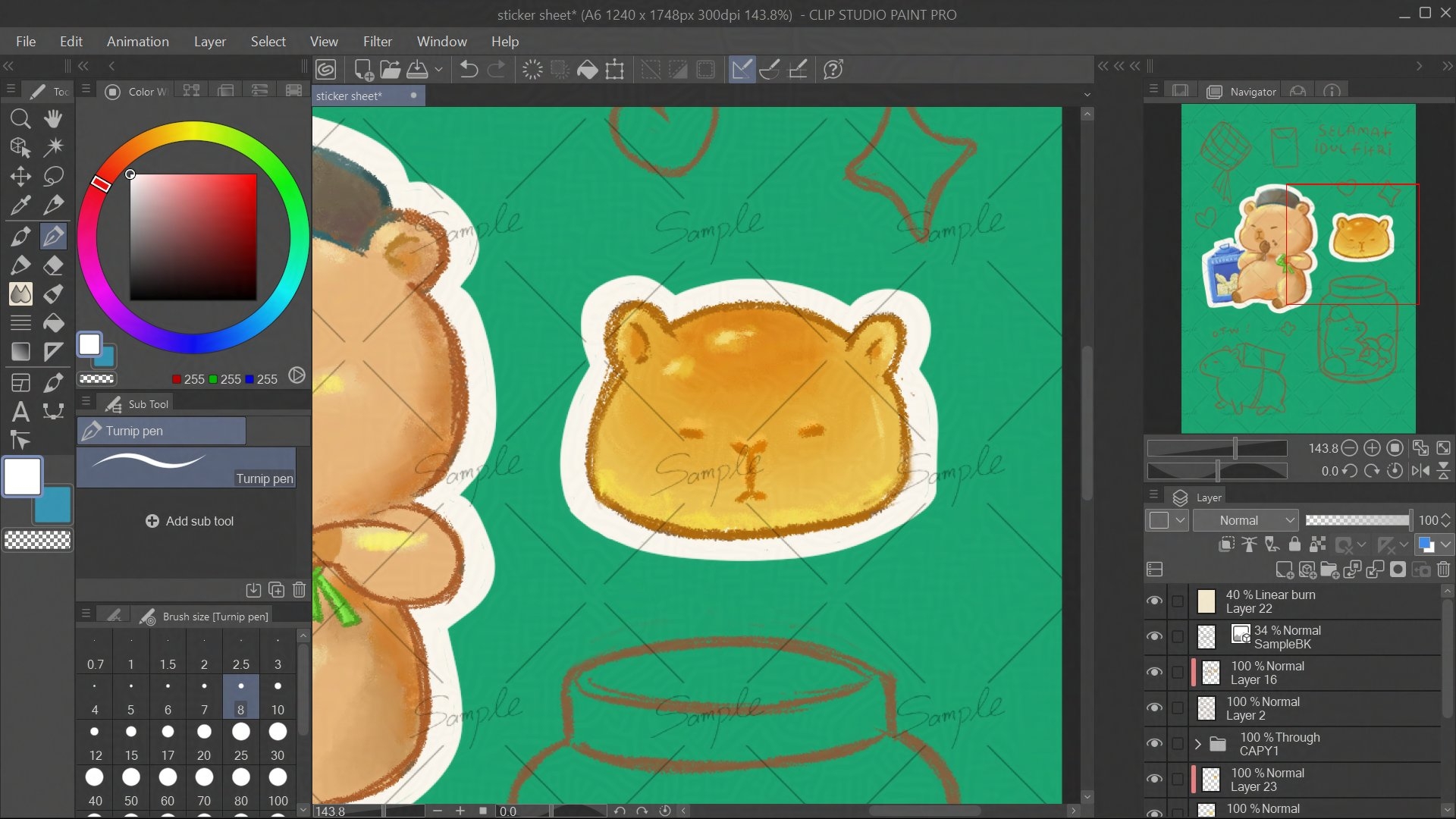Select the Lasso selection tool
This screenshot has width=1456, height=819.
point(53,177)
